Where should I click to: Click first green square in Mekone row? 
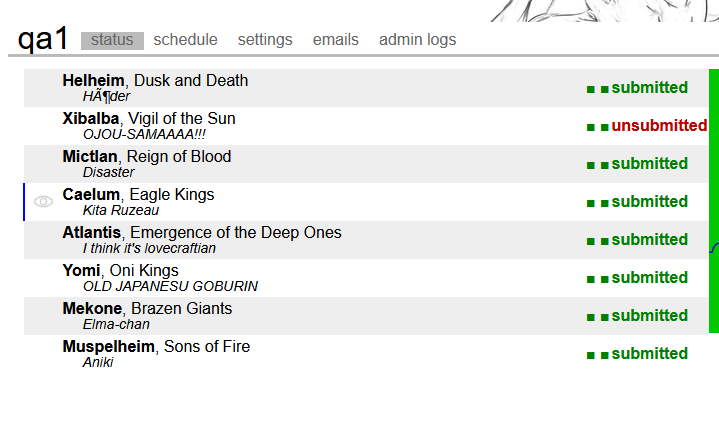click(x=591, y=317)
